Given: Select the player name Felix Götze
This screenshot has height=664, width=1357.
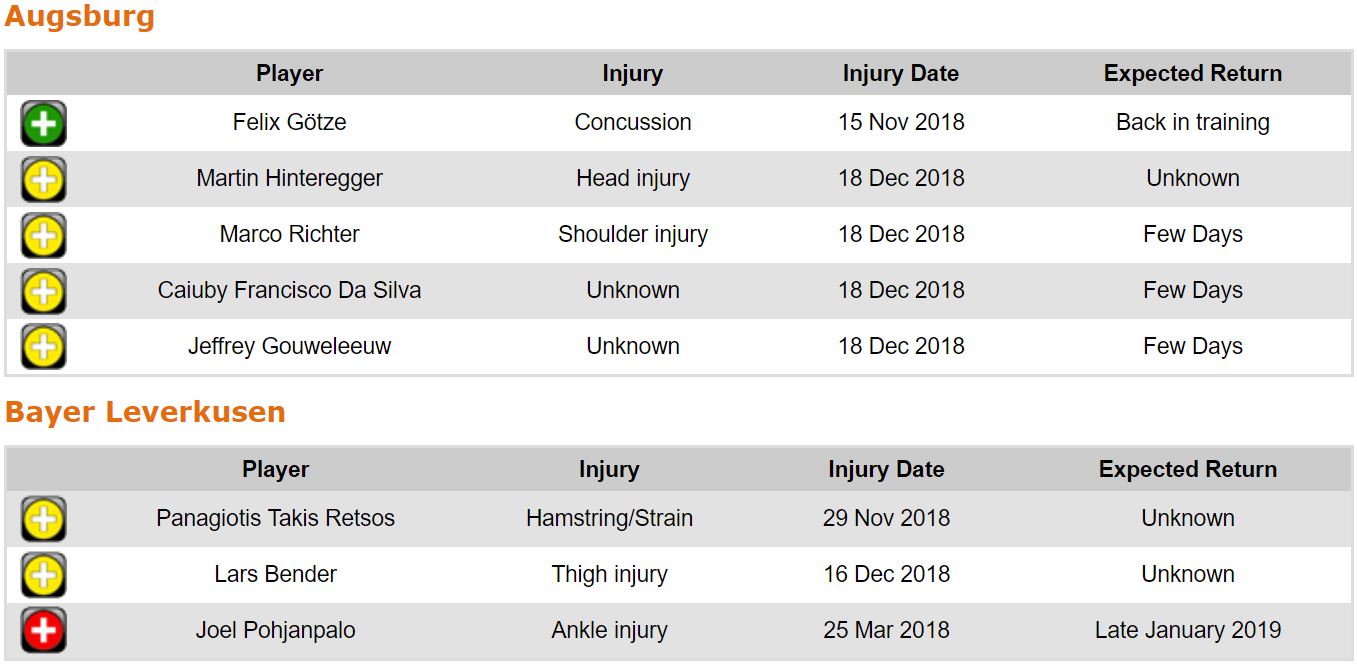Looking at the screenshot, I should (x=289, y=122).
